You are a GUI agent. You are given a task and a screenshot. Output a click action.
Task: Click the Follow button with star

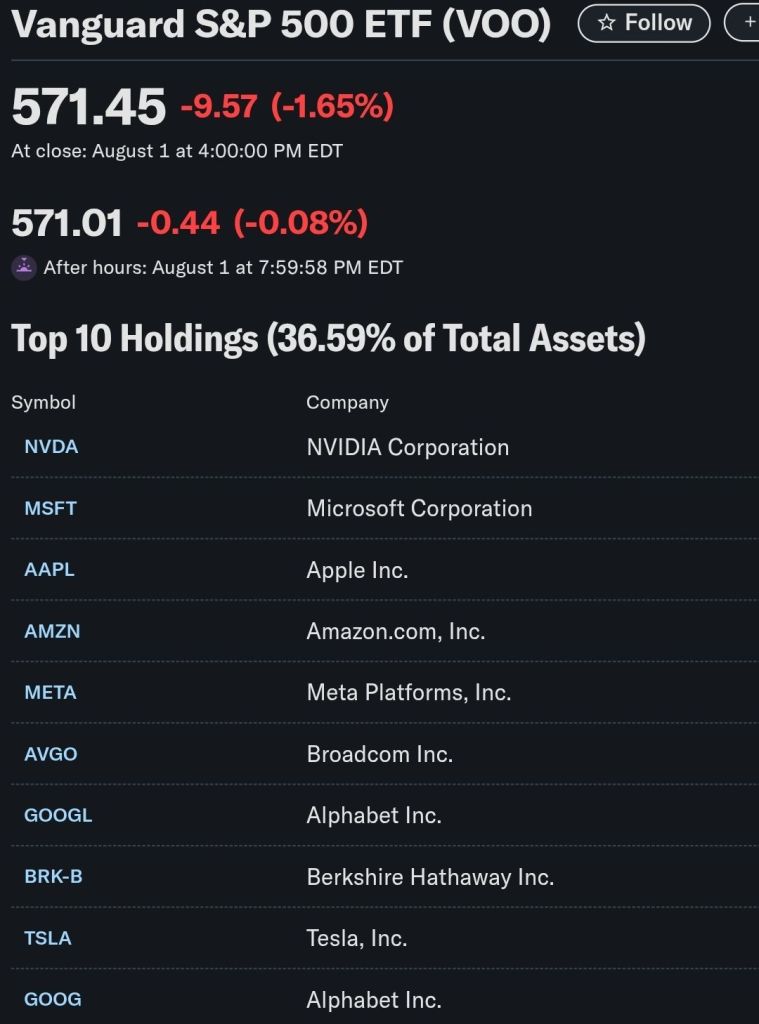pyautogui.click(x=644, y=23)
